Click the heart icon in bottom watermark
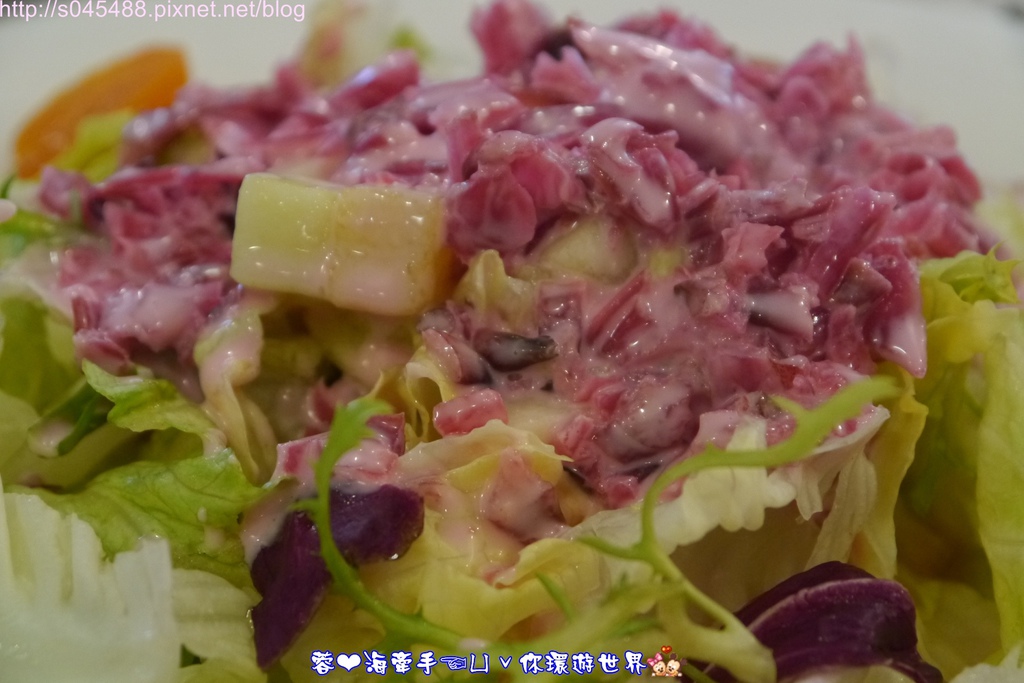 pyautogui.click(x=348, y=663)
